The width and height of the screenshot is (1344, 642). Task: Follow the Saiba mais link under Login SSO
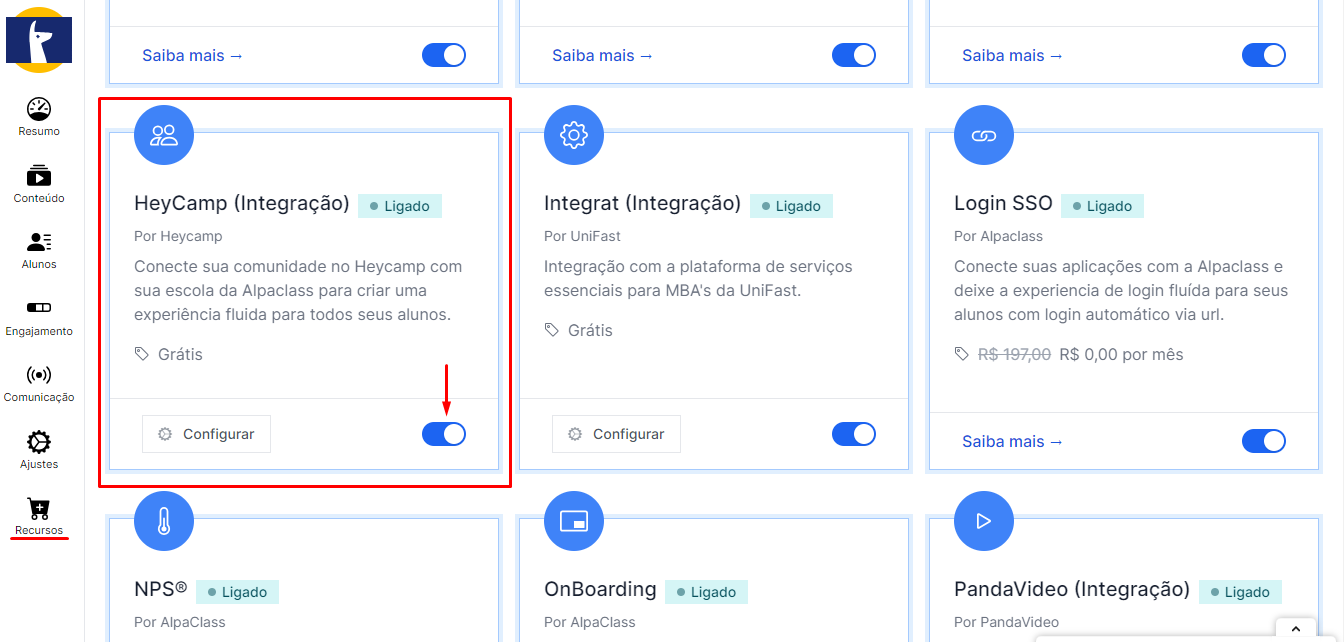click(1012, 441)
